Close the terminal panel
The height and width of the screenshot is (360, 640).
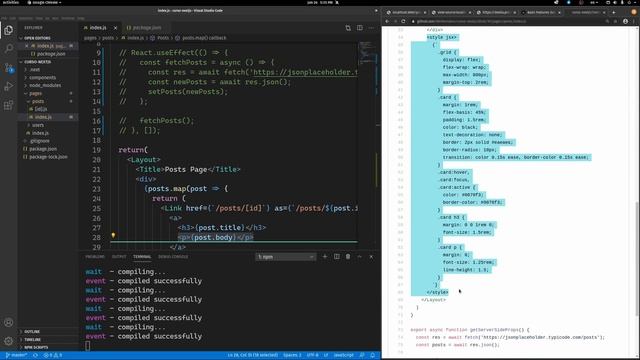tap(371, 257)
